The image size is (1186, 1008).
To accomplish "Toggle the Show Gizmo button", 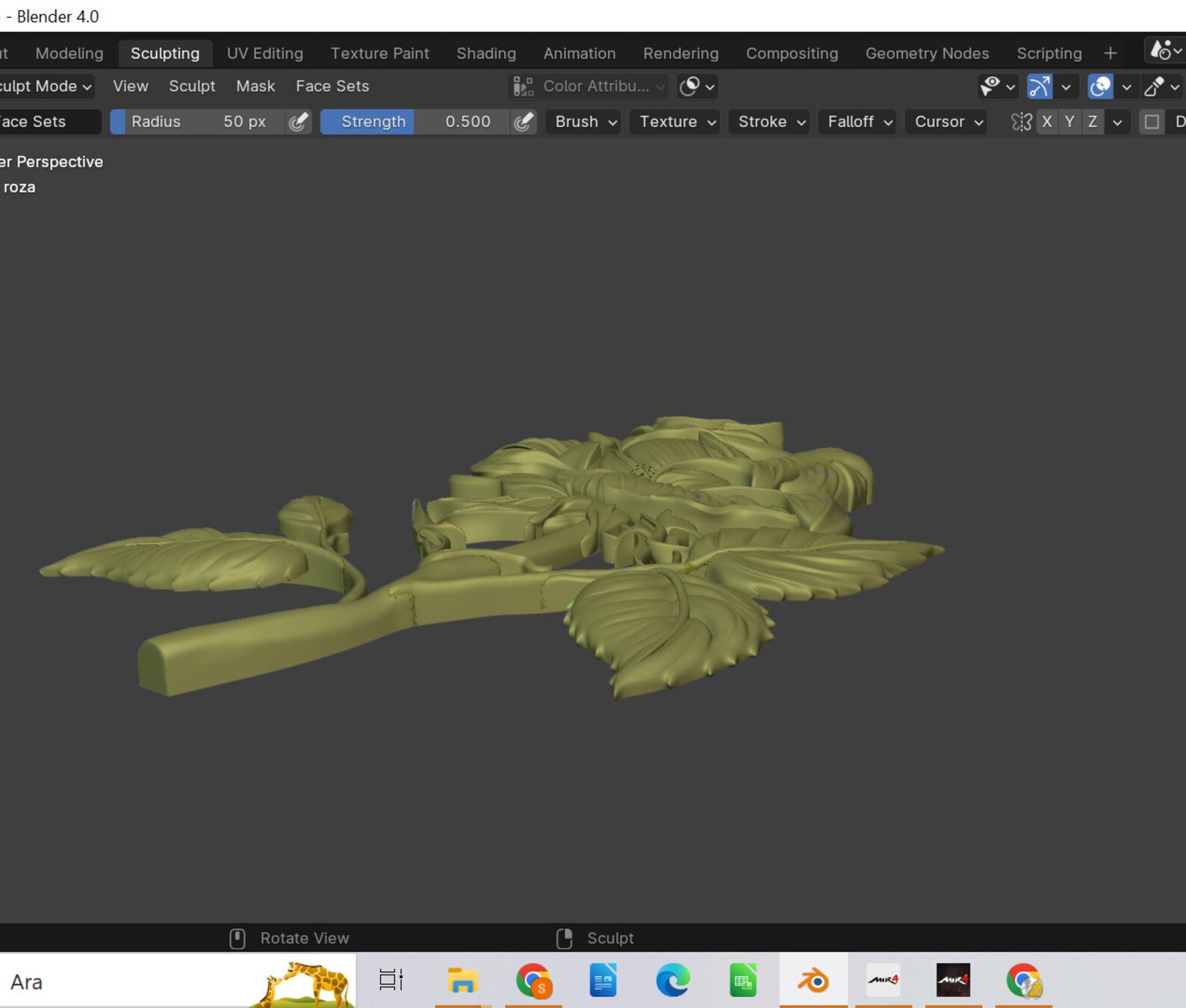I will (1039, 87).
